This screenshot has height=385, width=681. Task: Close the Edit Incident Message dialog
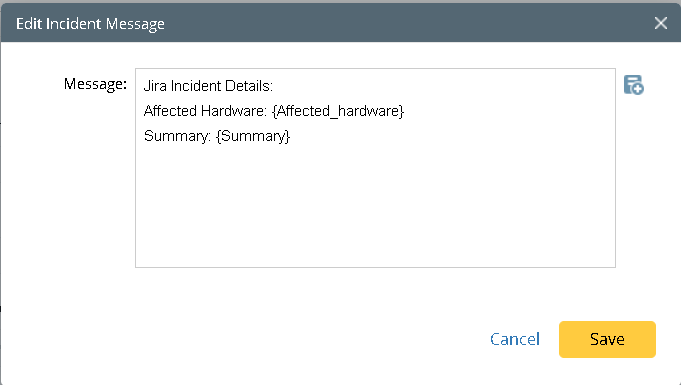coord(661,23)
